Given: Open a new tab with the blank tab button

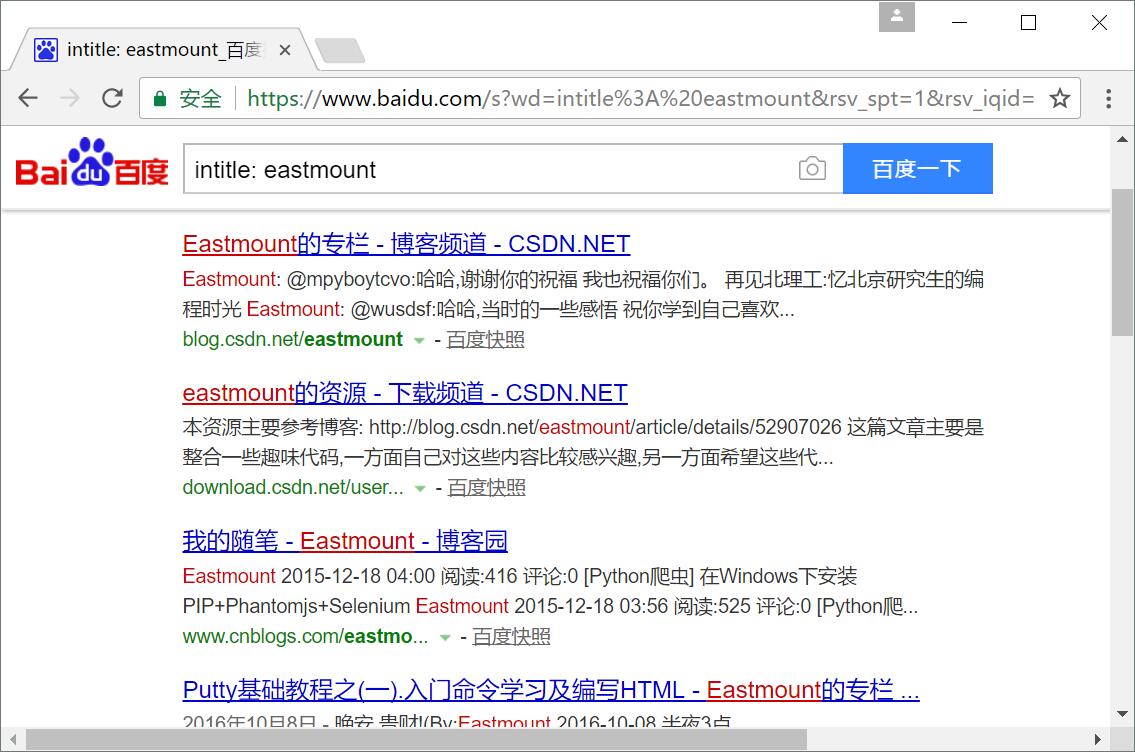Looking at the screenshot, I should [340, 51].
